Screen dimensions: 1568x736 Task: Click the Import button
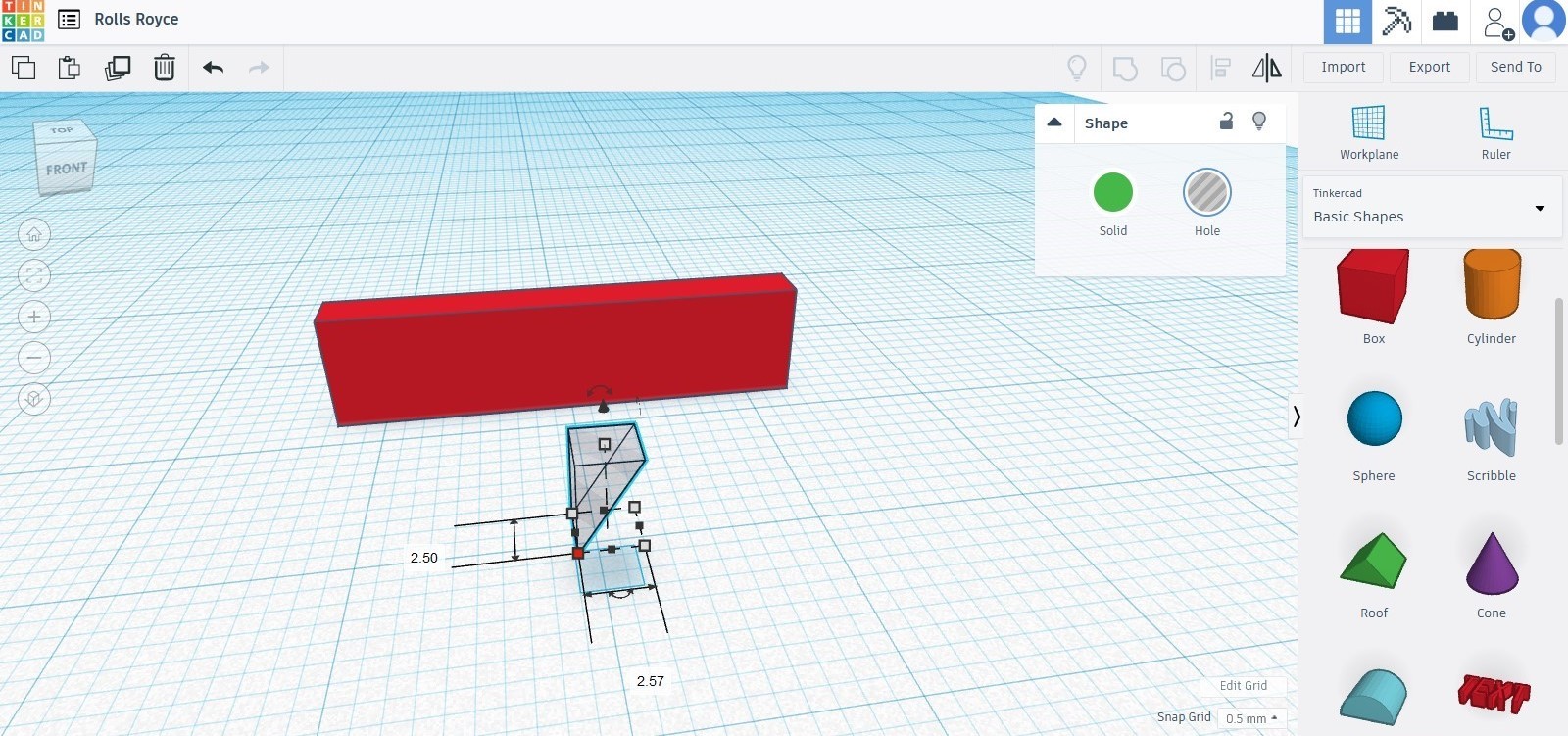[x=1344, y=67]
